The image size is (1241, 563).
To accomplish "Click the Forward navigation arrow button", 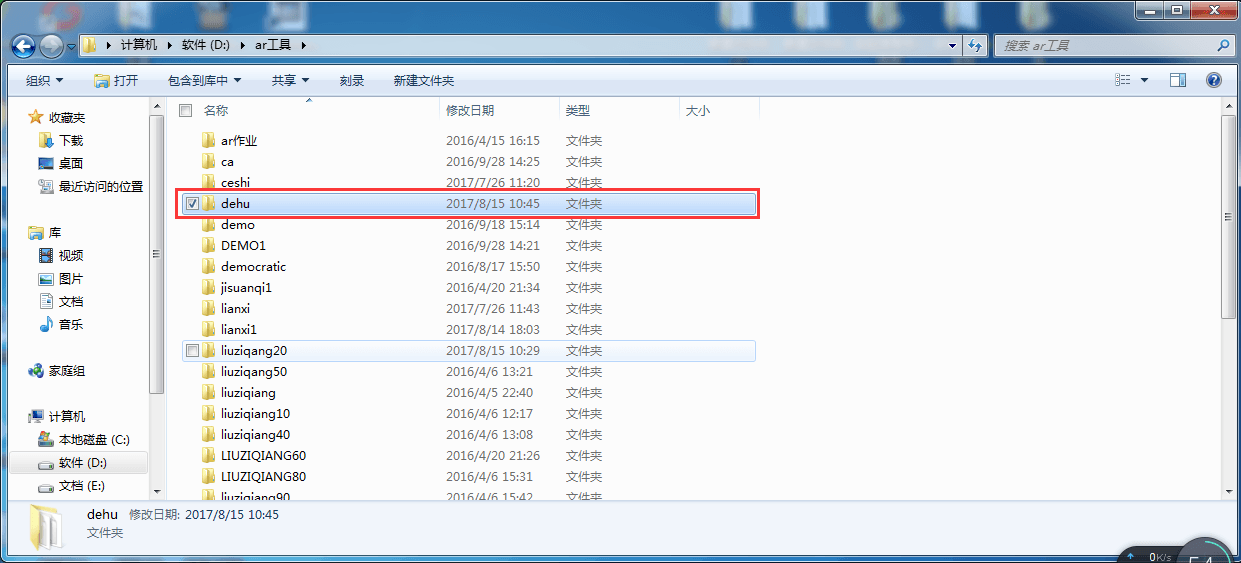I will [51, 46].
